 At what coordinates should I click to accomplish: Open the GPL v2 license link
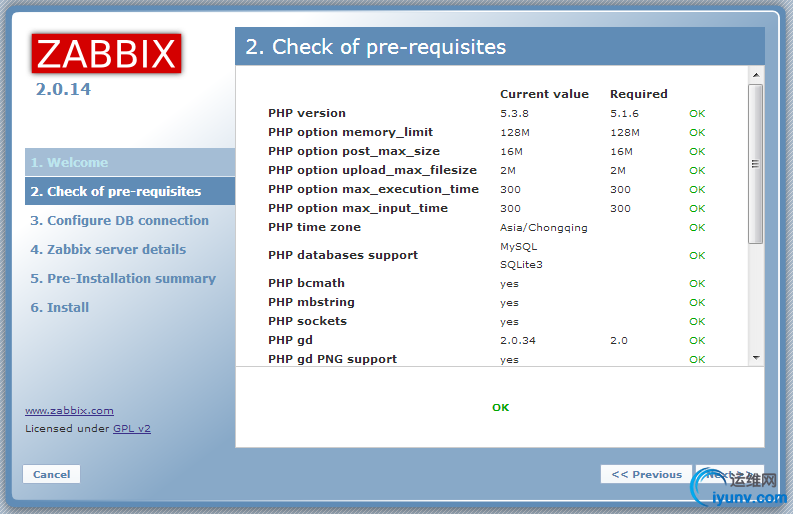coord(132,429)
